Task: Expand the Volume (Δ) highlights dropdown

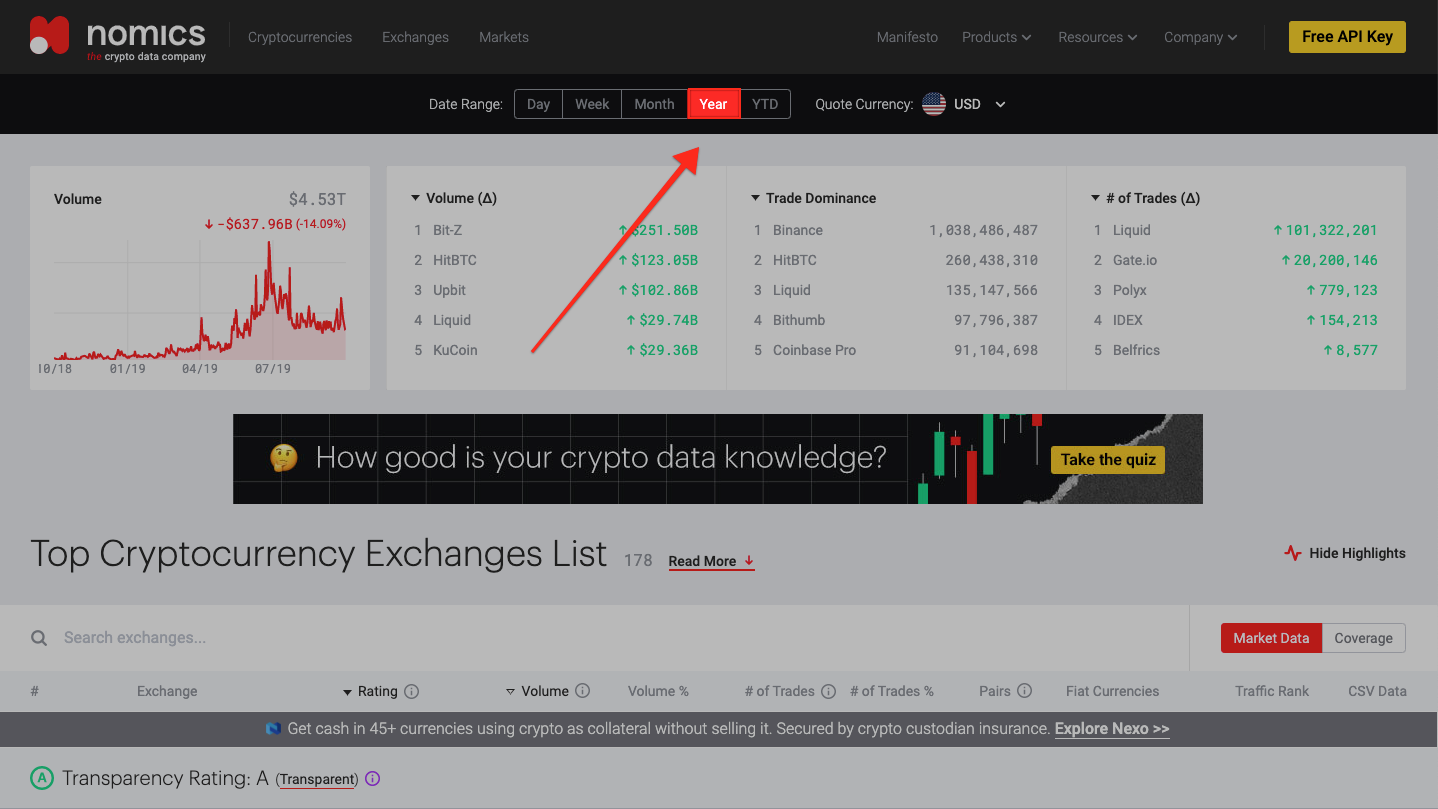Action: tap(454, 198)
